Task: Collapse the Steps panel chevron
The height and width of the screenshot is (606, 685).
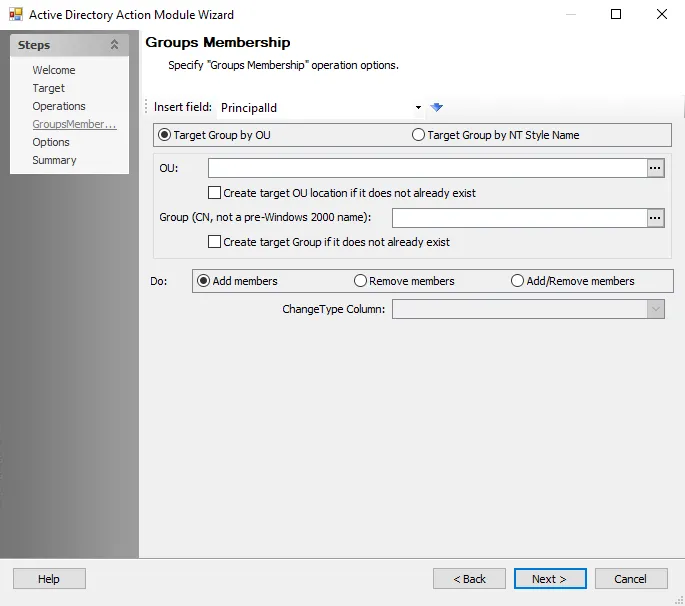Action: coord(114,45)
